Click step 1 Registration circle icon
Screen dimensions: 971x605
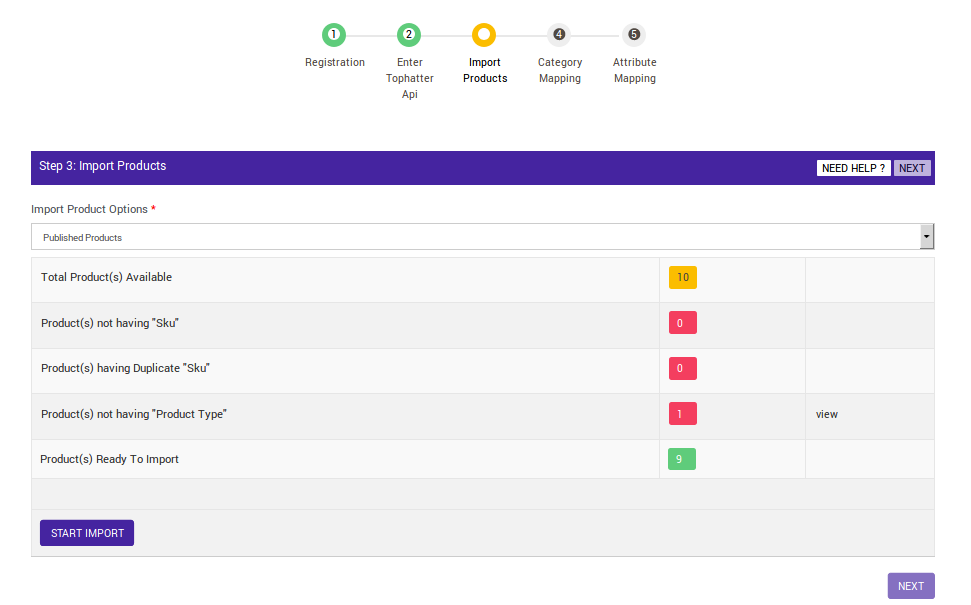coord(334,35)
